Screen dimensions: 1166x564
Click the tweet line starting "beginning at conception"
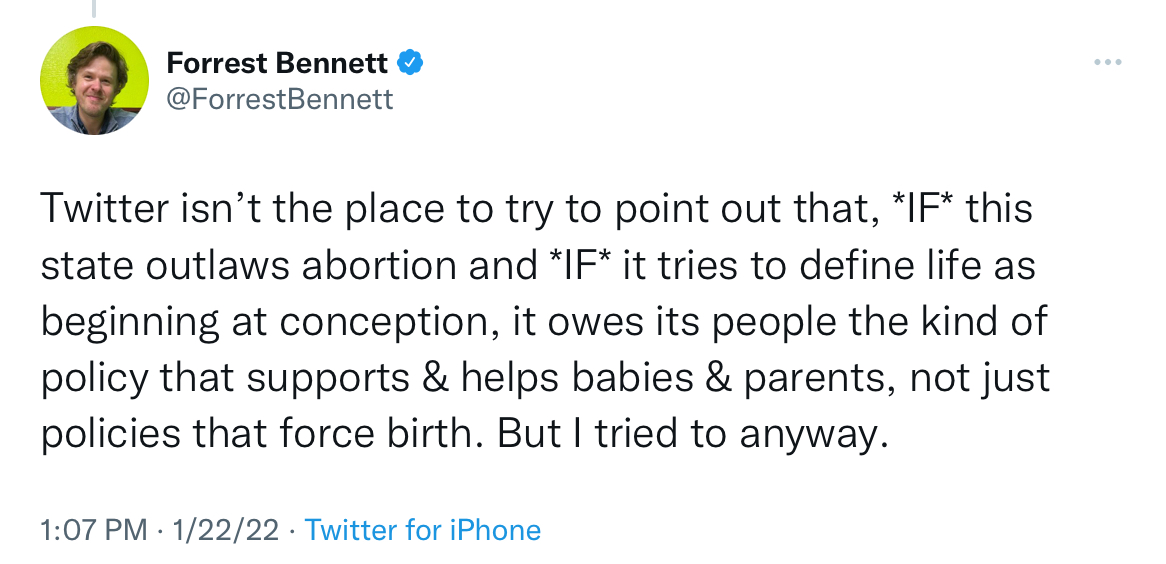pos(544,323)
